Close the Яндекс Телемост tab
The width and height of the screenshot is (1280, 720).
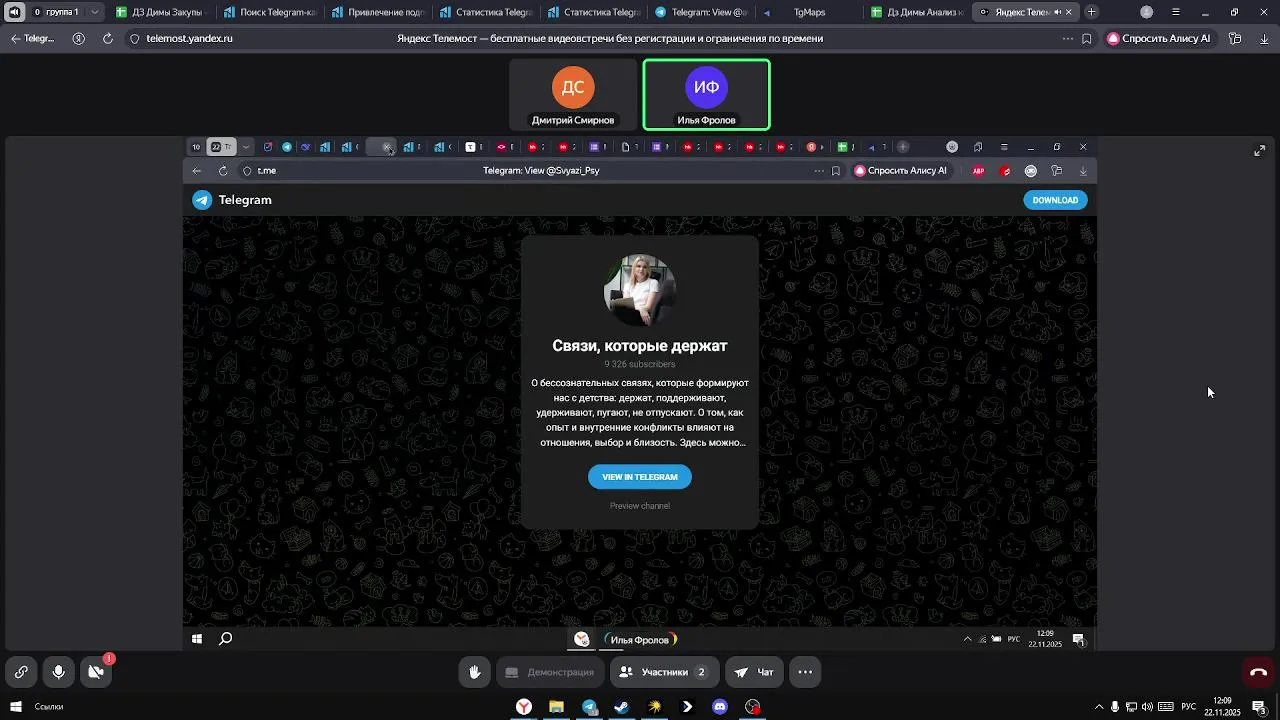pos(1069,12)
